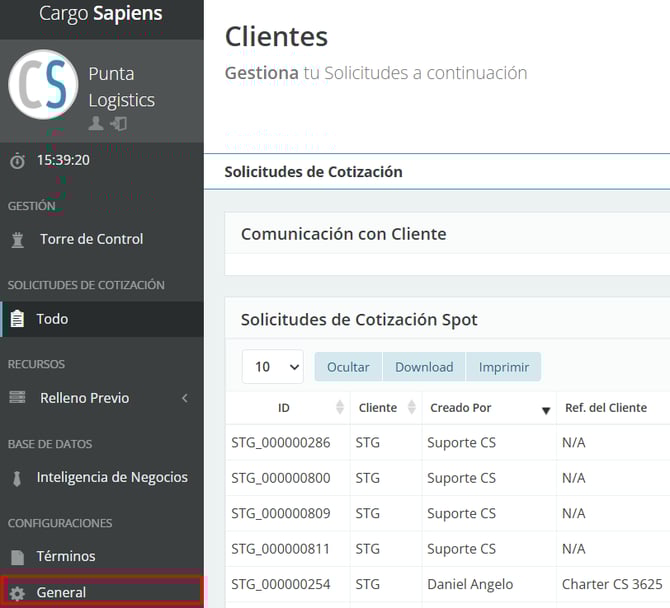Click the stopwatch icon next to the time
670x608 pixels.
(x=17, y=160)
